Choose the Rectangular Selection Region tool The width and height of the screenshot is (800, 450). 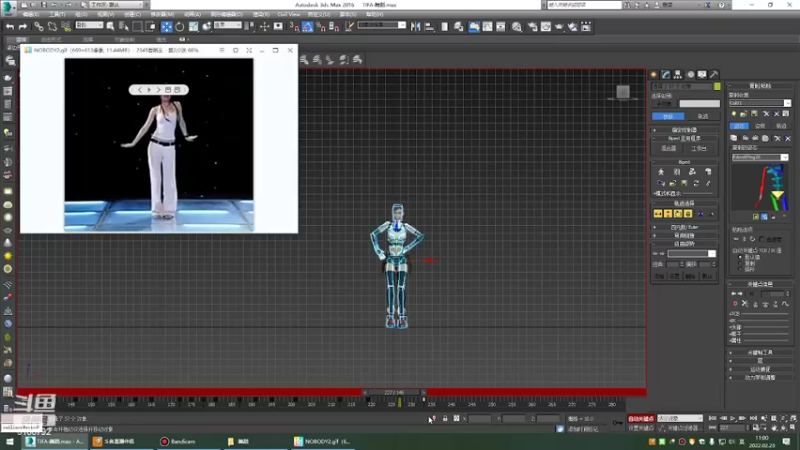[x=137, y=27]
